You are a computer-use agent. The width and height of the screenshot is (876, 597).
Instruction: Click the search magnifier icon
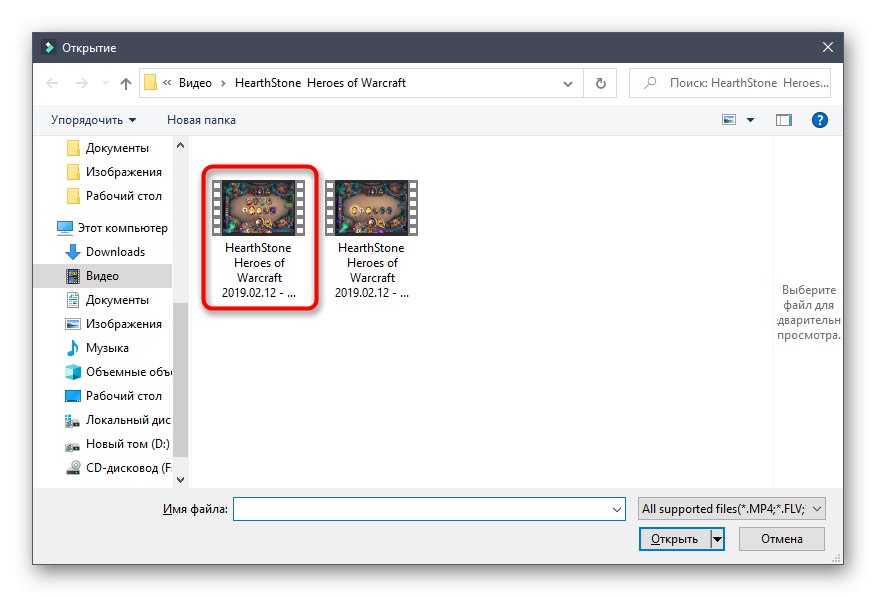[x=650, y=83]
